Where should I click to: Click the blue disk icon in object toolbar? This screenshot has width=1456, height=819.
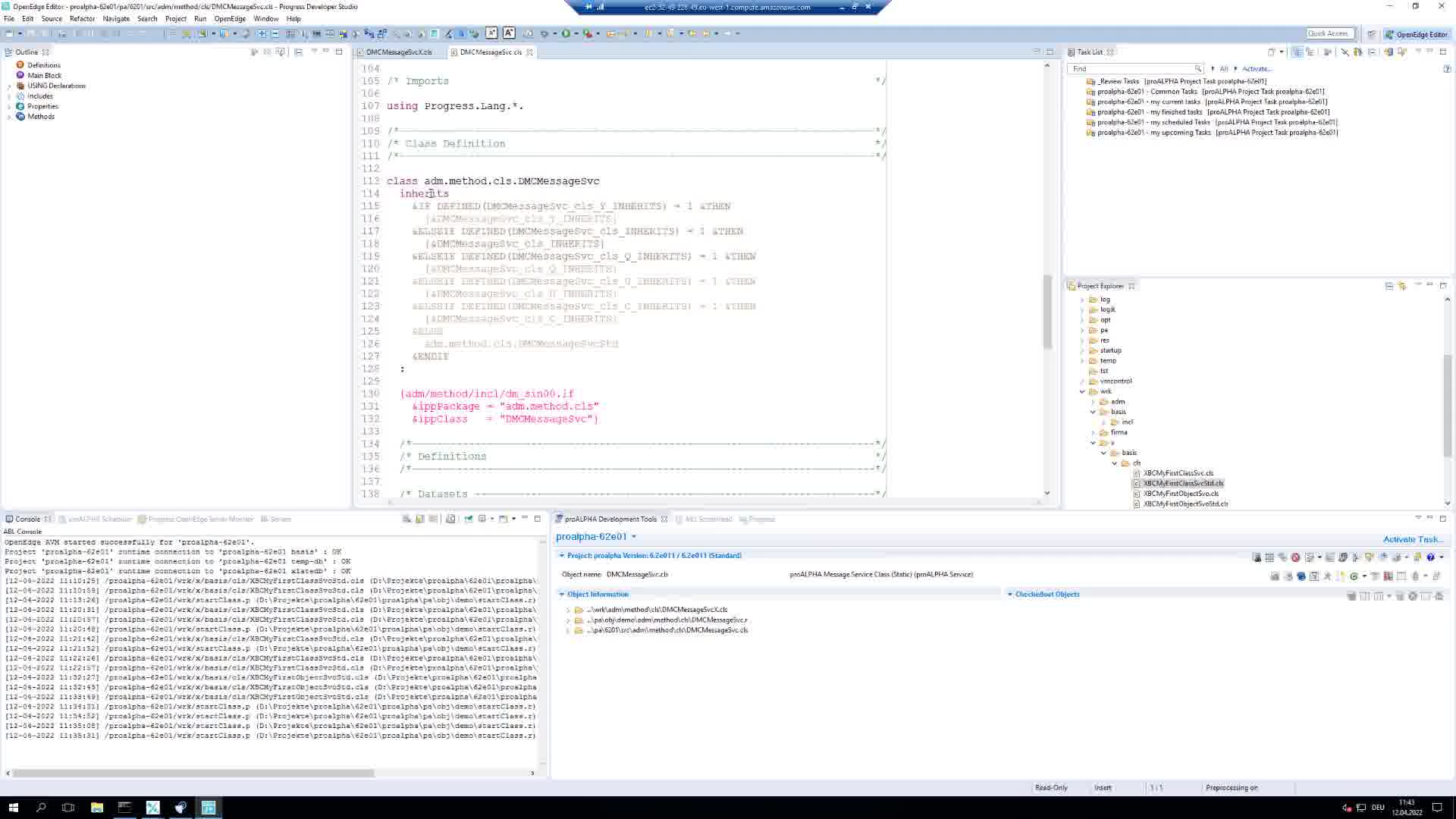1301,576
